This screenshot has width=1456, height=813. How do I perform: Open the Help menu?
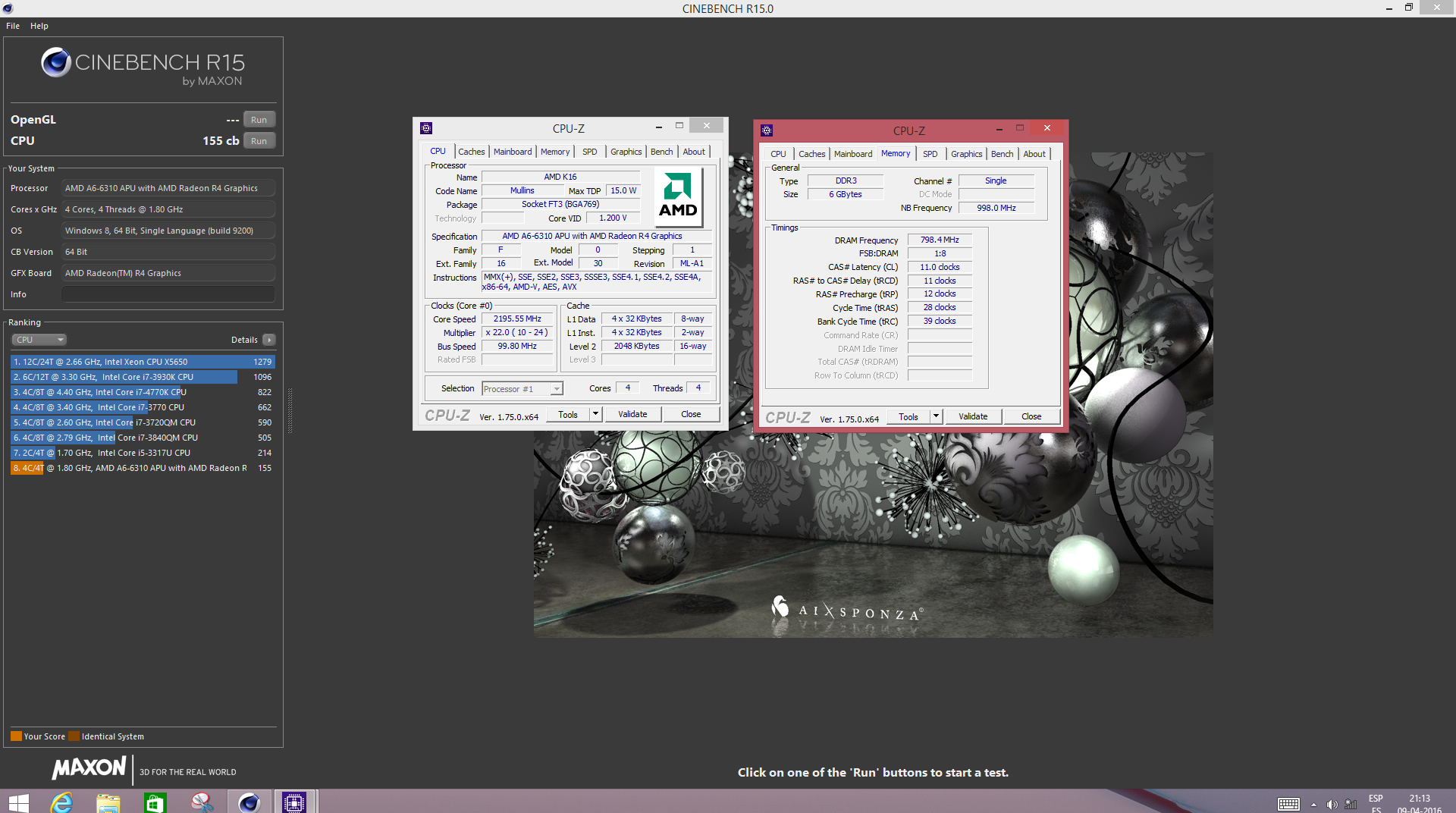coord(39,26)
